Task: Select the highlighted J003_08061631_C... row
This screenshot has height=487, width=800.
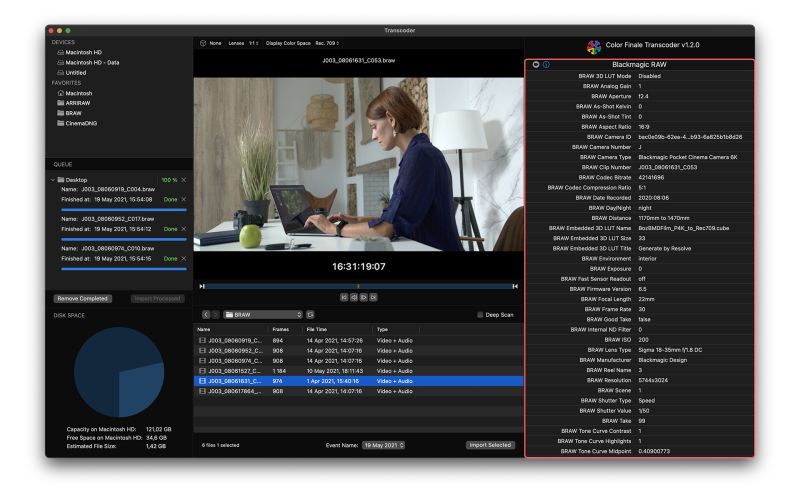Action: (x=358, y=381)
